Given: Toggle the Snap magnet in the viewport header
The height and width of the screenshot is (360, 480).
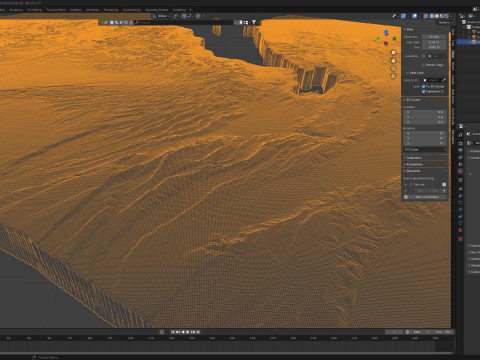Looking at the screenshot, I should tap(183, 16).
